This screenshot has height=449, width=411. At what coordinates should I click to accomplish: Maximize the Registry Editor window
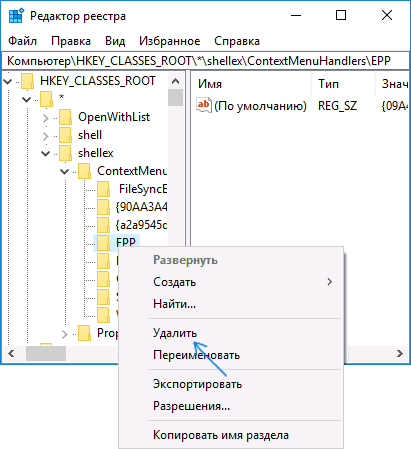[341, 15]
